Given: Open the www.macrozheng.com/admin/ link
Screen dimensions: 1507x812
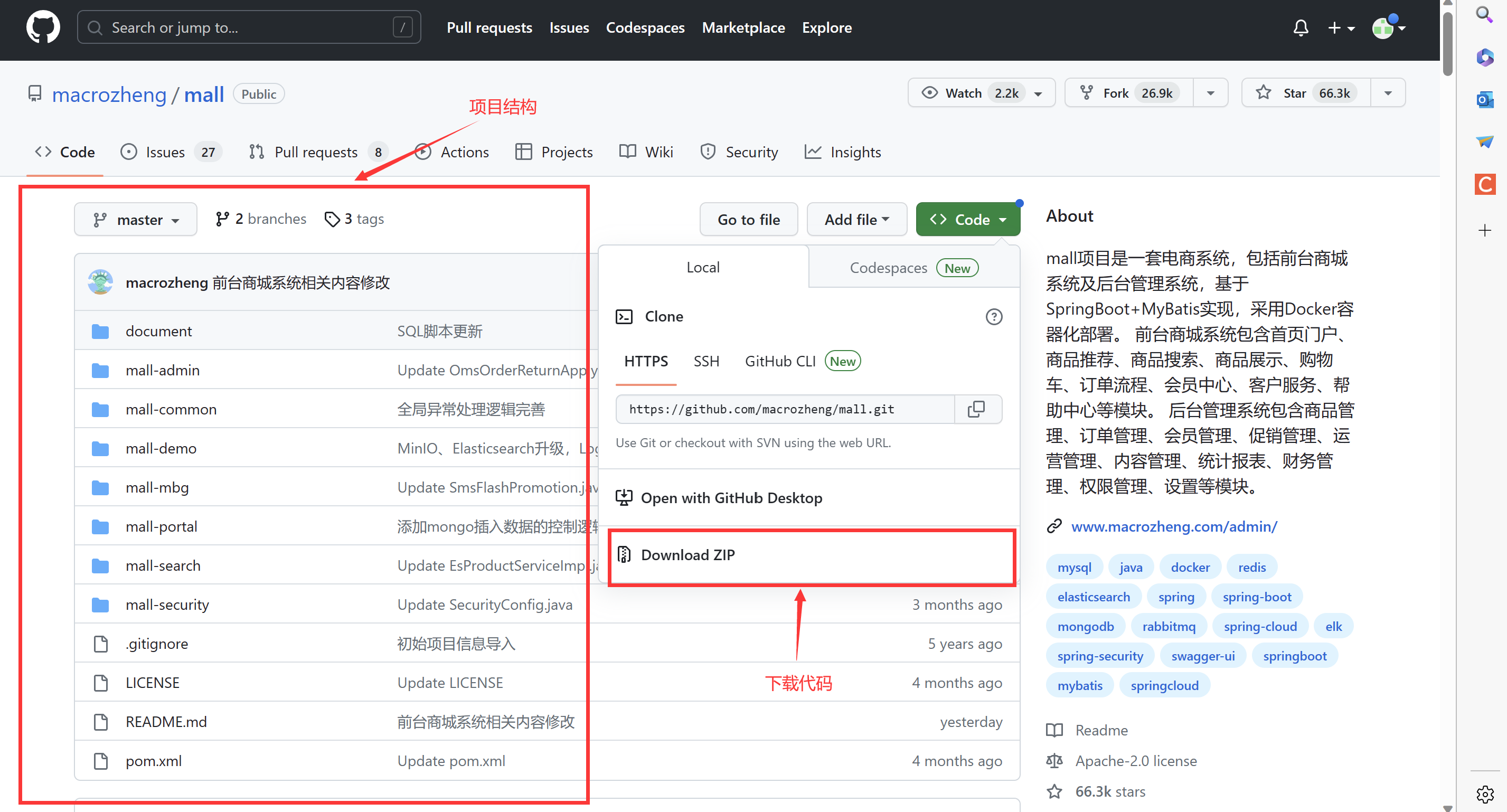Looking at the screenshot, I should 1173,526.
